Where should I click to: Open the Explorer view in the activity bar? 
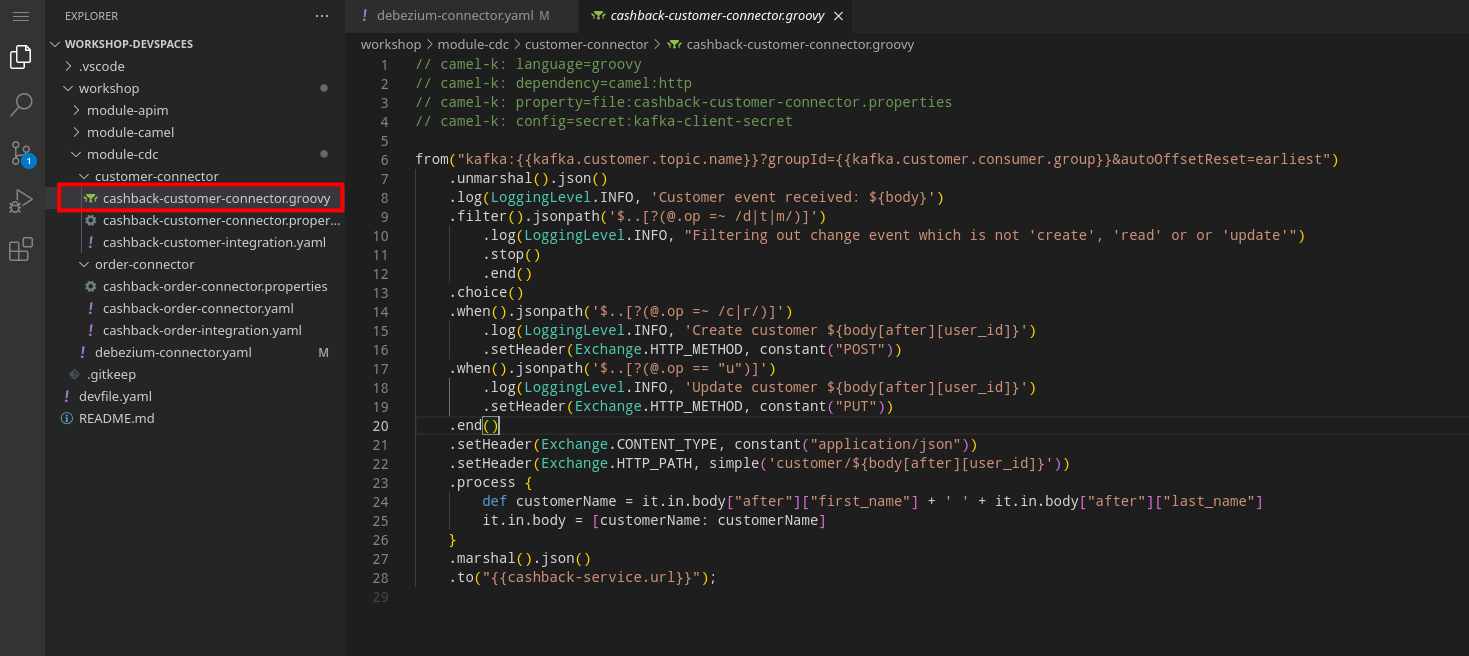click(20, 57)
